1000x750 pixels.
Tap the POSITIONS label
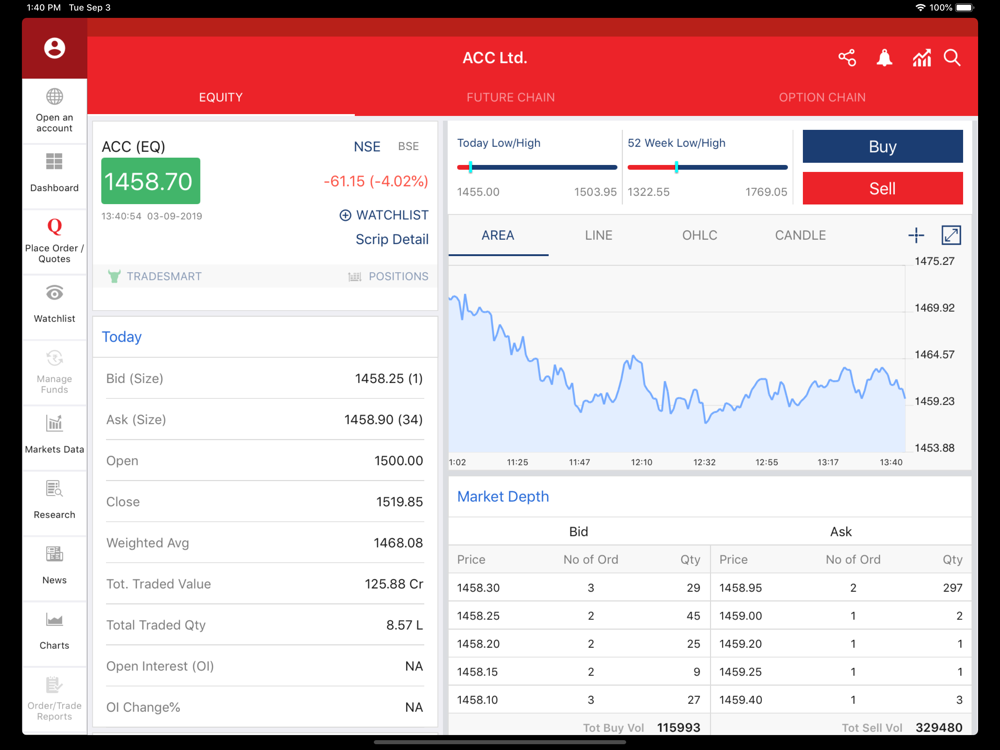pos(399,276)
